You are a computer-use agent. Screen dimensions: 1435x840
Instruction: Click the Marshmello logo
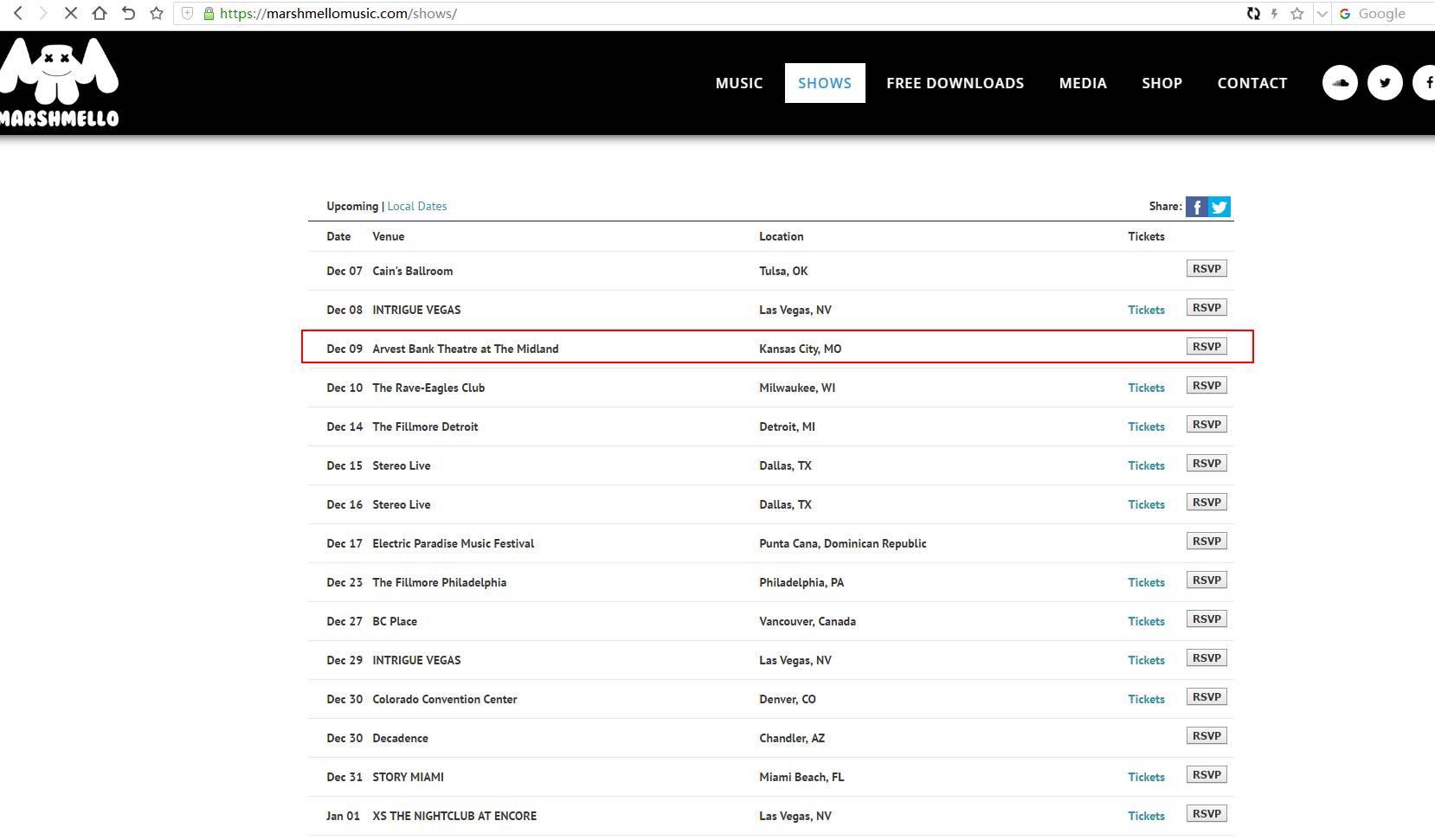59,83
